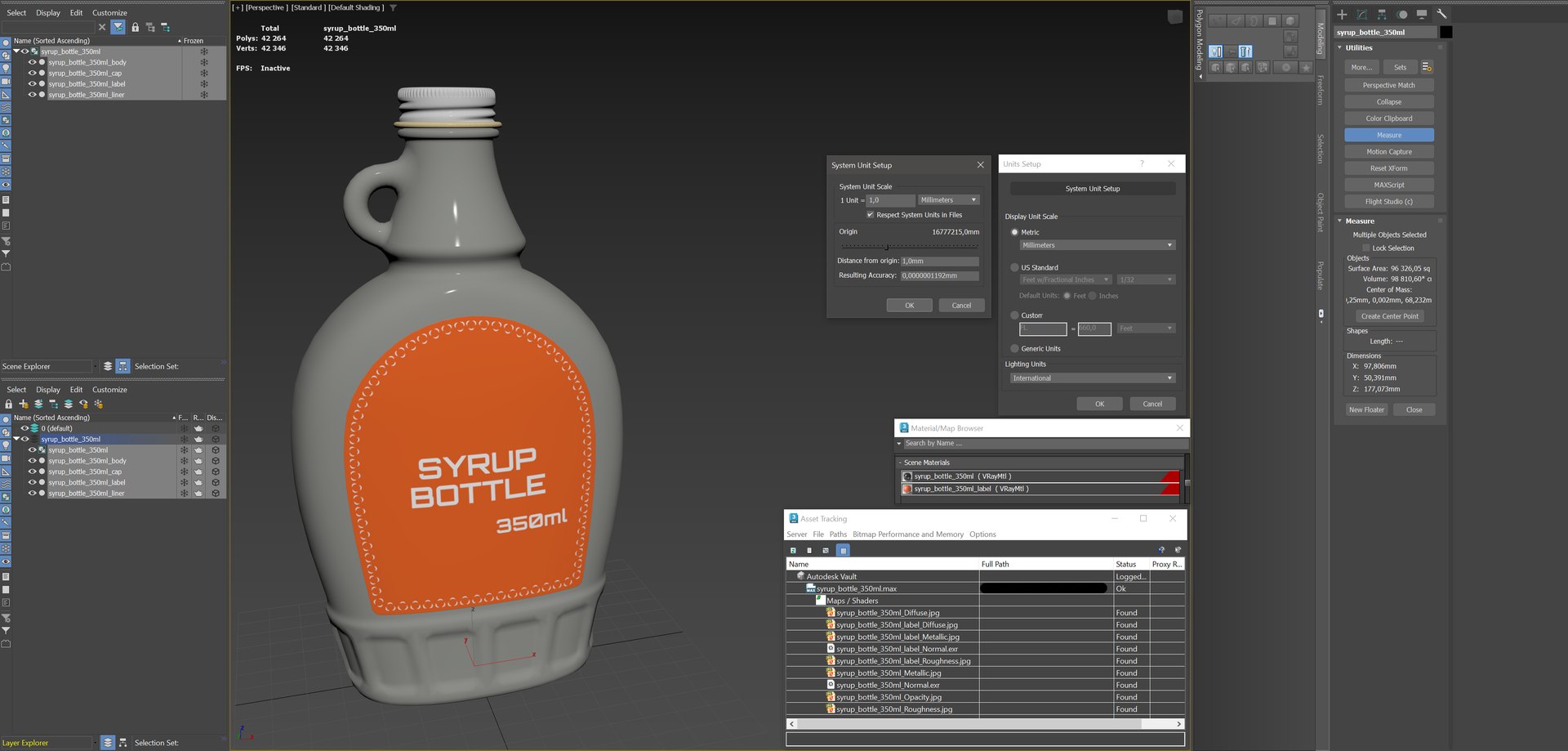The width and height of the screenshot is (1568, 751).
Task: Open the Paths menu in Asset Tracking
Action: [x=838, y=534]
